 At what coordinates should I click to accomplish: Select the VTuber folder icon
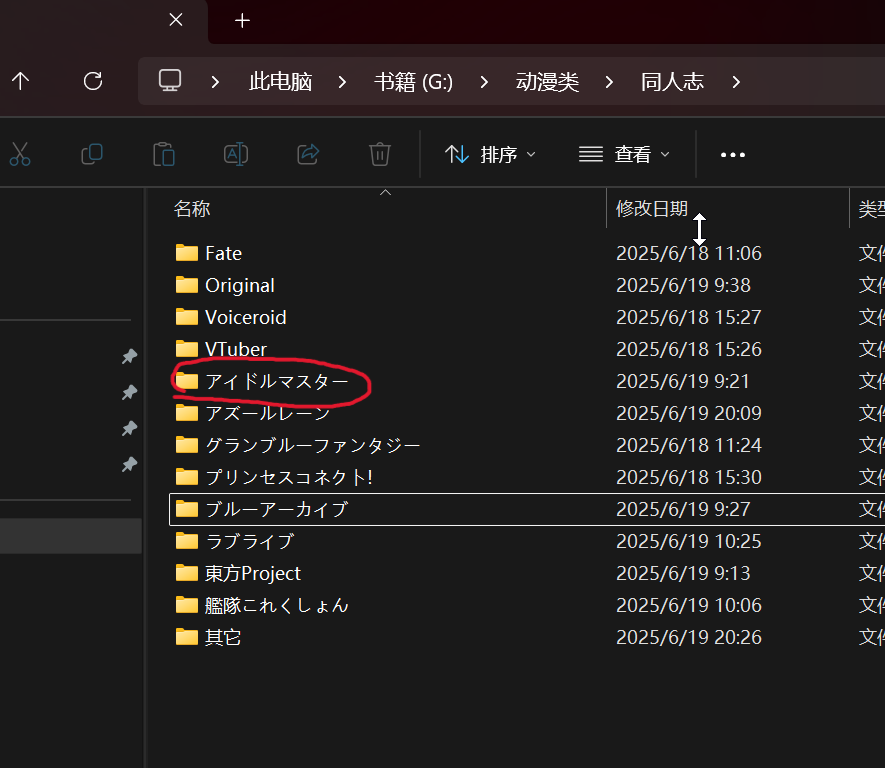click(187, 349)
